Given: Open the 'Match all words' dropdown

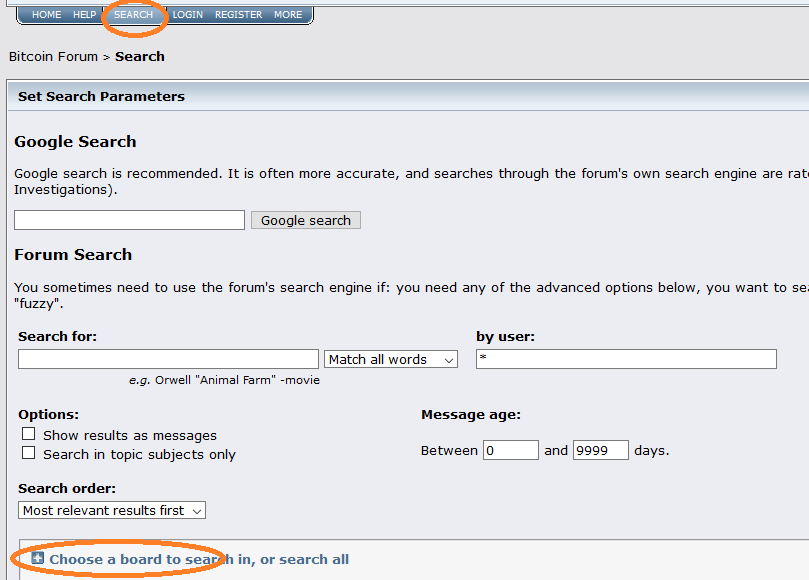Looking at the screenshot, I should click(391, 359).
